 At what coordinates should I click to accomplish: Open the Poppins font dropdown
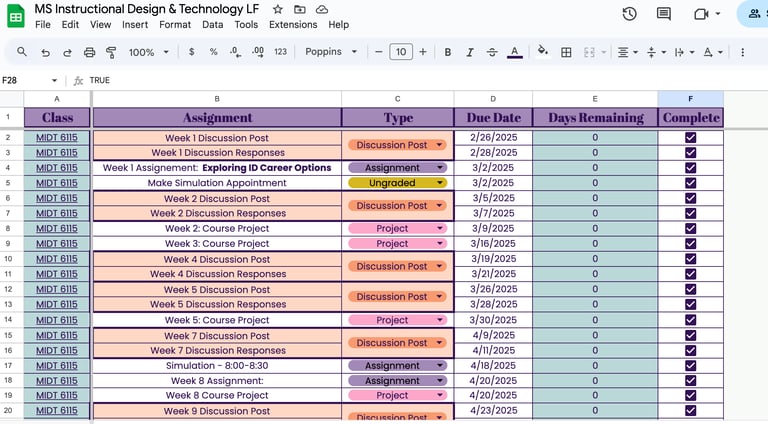point(331,51)
